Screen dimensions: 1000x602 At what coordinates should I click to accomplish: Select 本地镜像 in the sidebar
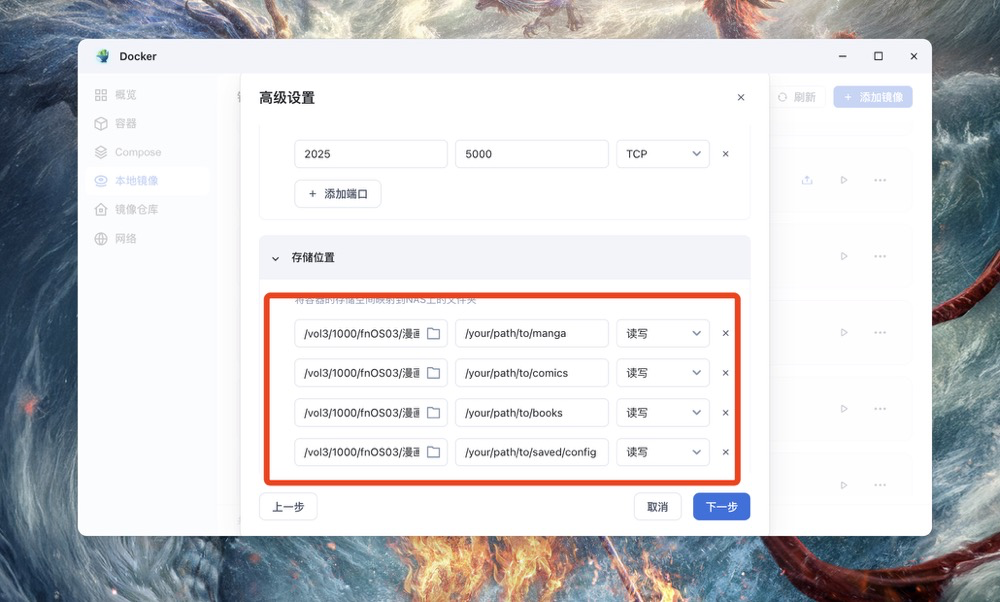(x=147, y=181)
